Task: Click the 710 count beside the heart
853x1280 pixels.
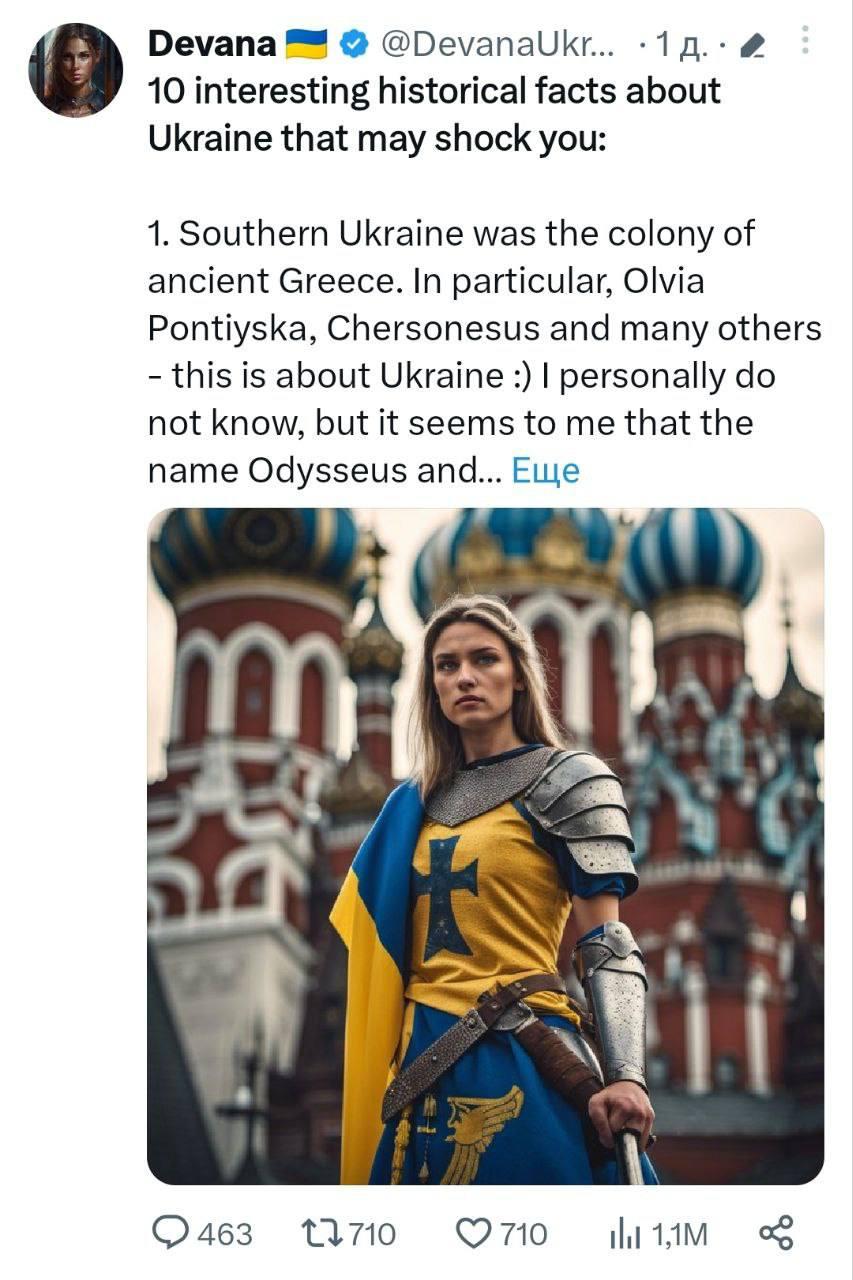Action: [523, 1234]
